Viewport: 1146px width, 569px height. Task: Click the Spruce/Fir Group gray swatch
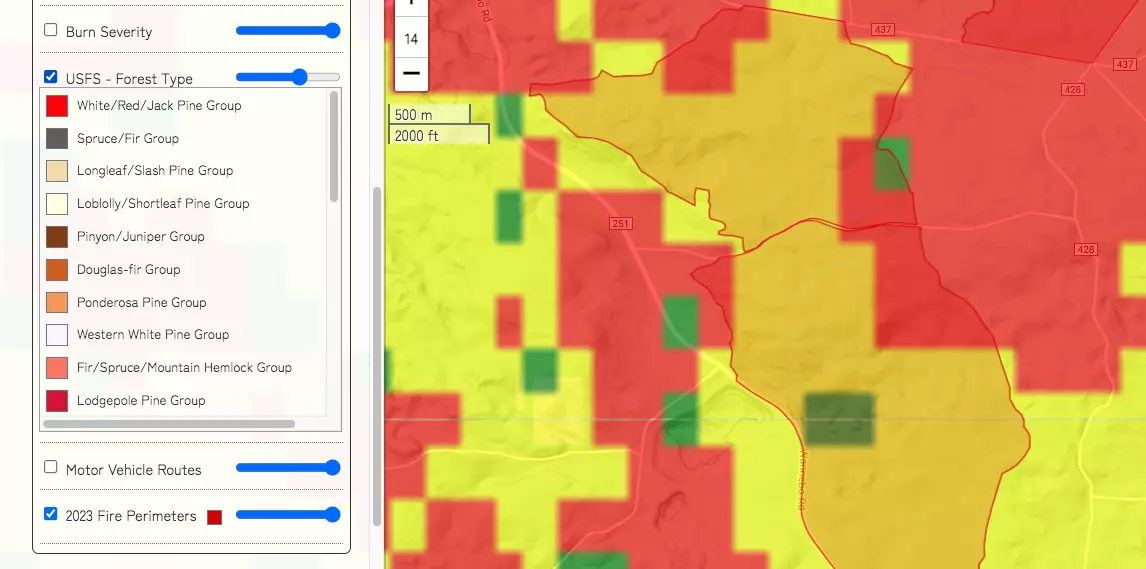57,139
